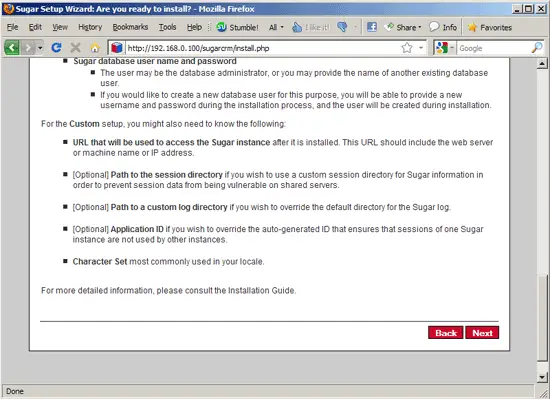Maximize the Firefox window
This screenshot has width=550, height=399.
(528, 9)
